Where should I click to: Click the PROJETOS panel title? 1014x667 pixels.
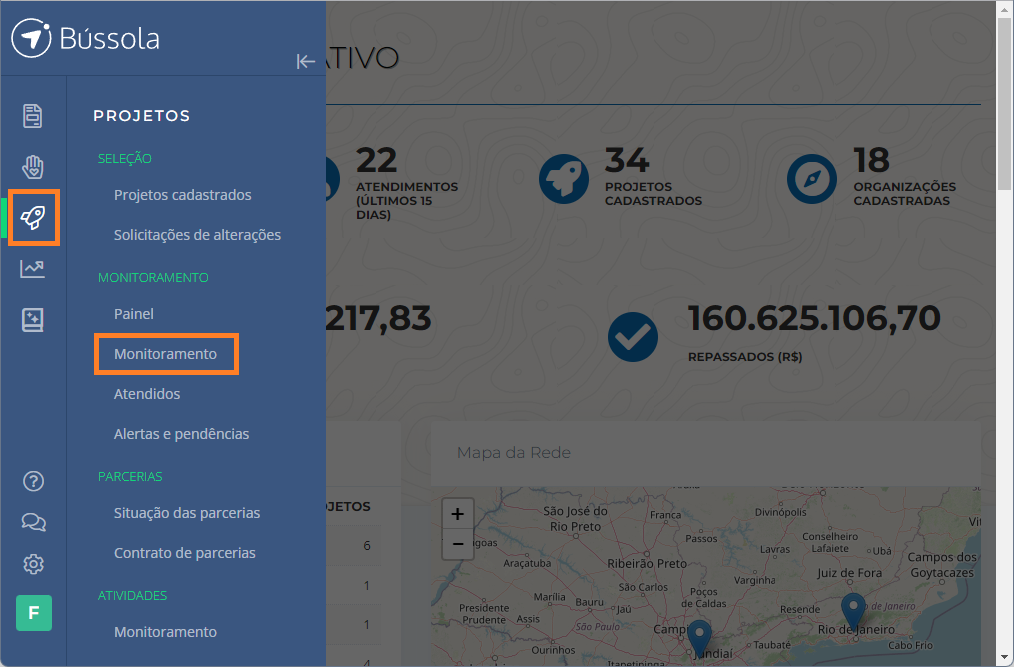(x=142, y=116)
